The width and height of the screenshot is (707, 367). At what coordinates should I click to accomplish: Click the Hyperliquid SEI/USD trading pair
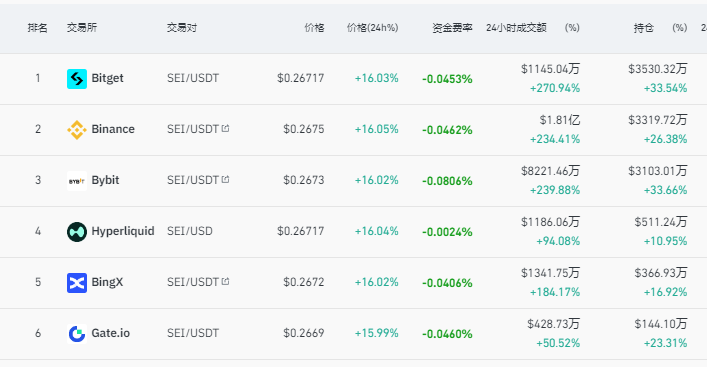coord(190,231)
